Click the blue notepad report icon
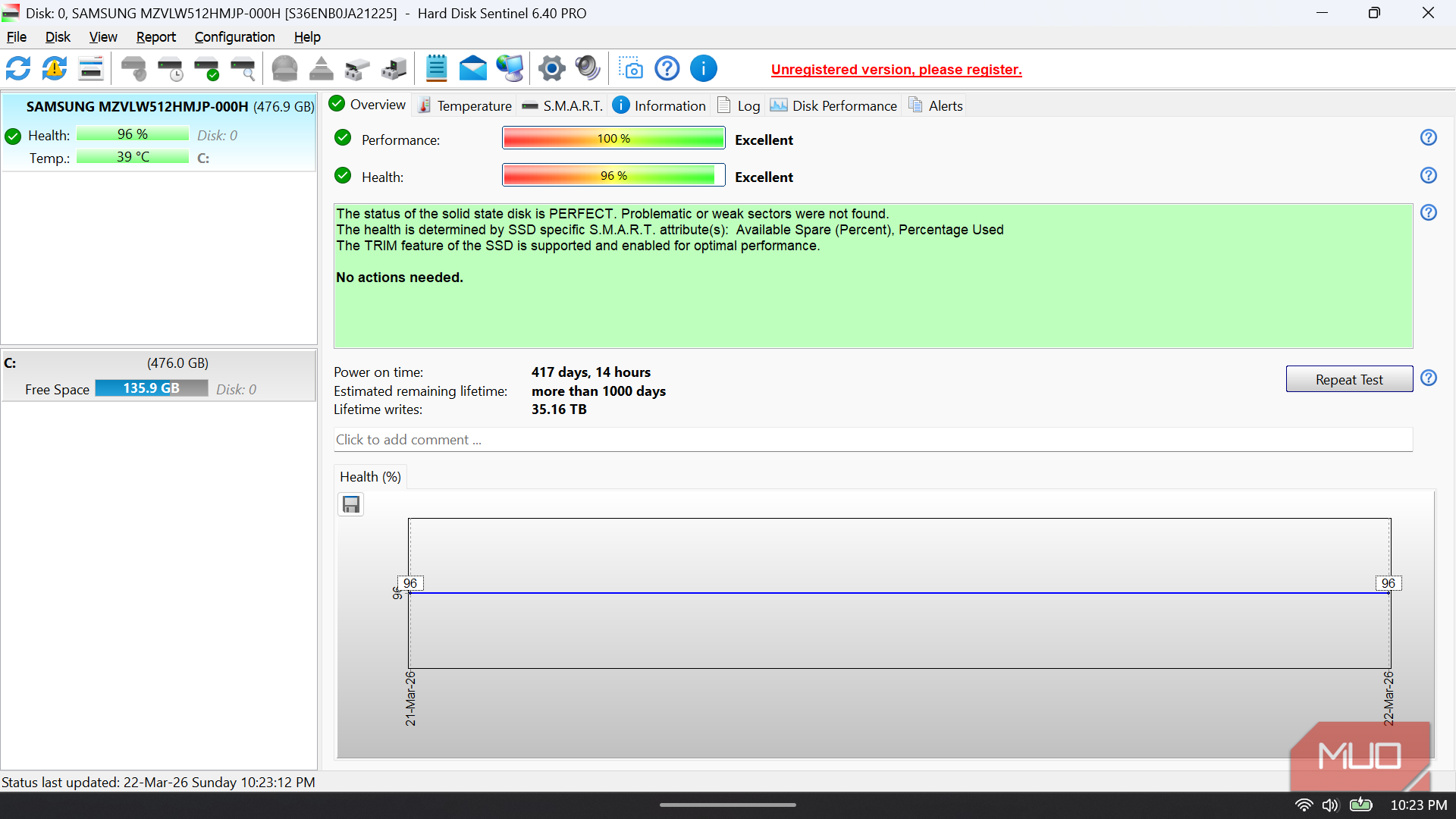 pyautogui.click(x=437, y=69)
